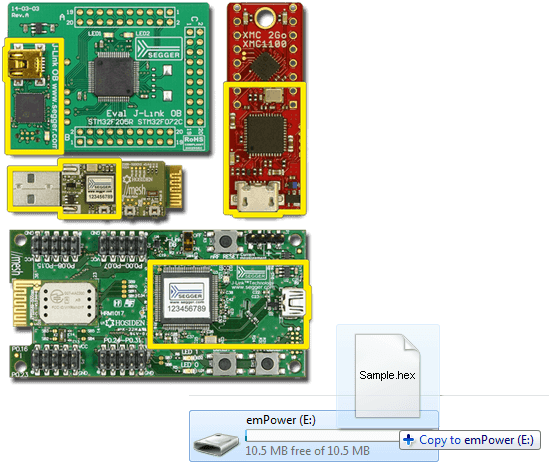Click the Copy to emPower (E:) tooltip
The image size is (549, 467).
click(x=470, y=440)
